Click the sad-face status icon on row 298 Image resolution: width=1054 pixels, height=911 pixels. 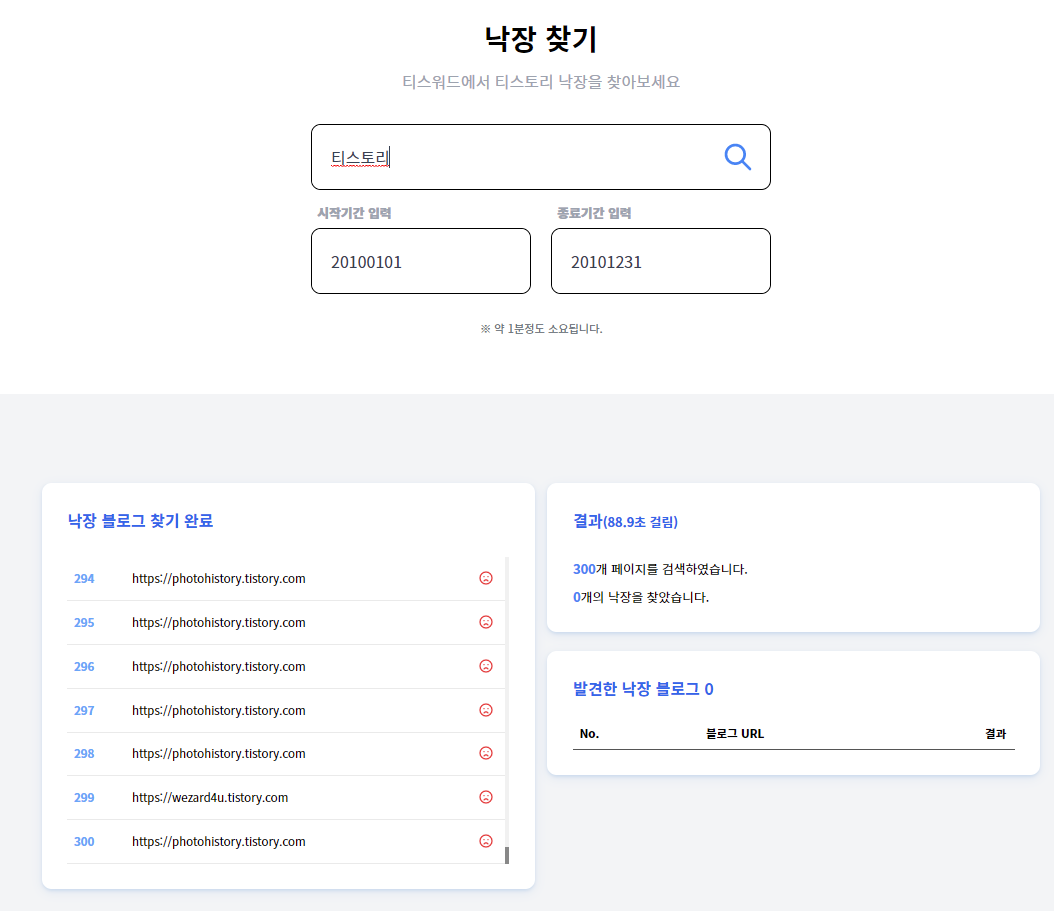486,753
